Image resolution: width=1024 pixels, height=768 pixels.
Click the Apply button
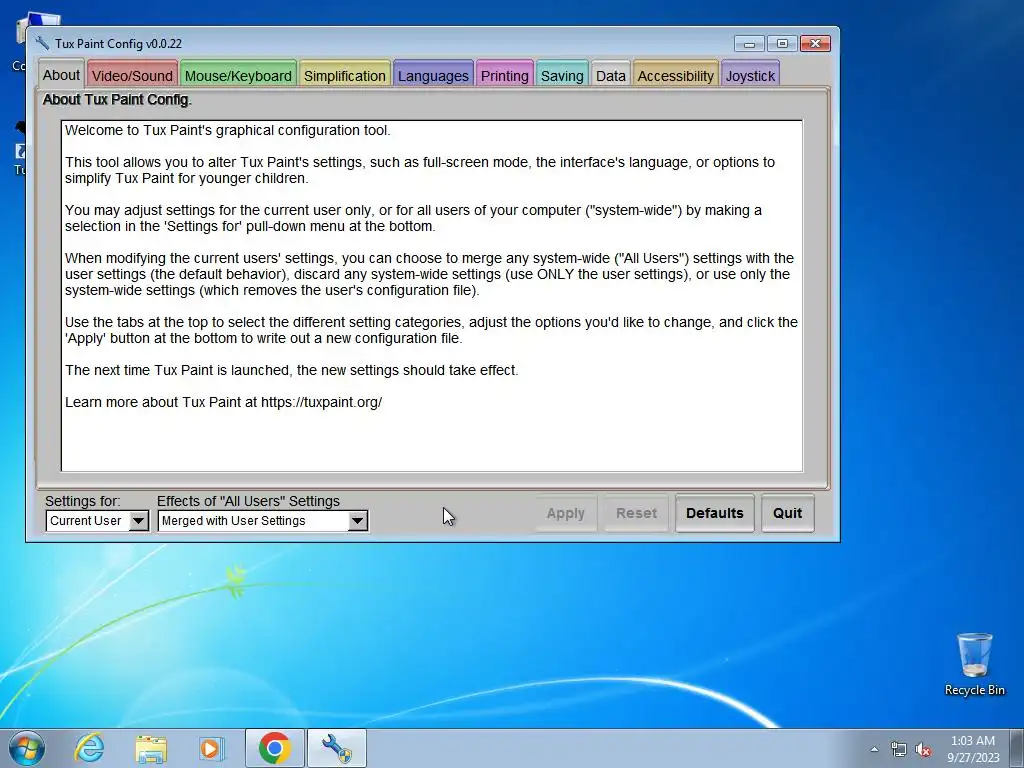click(566, 513)
